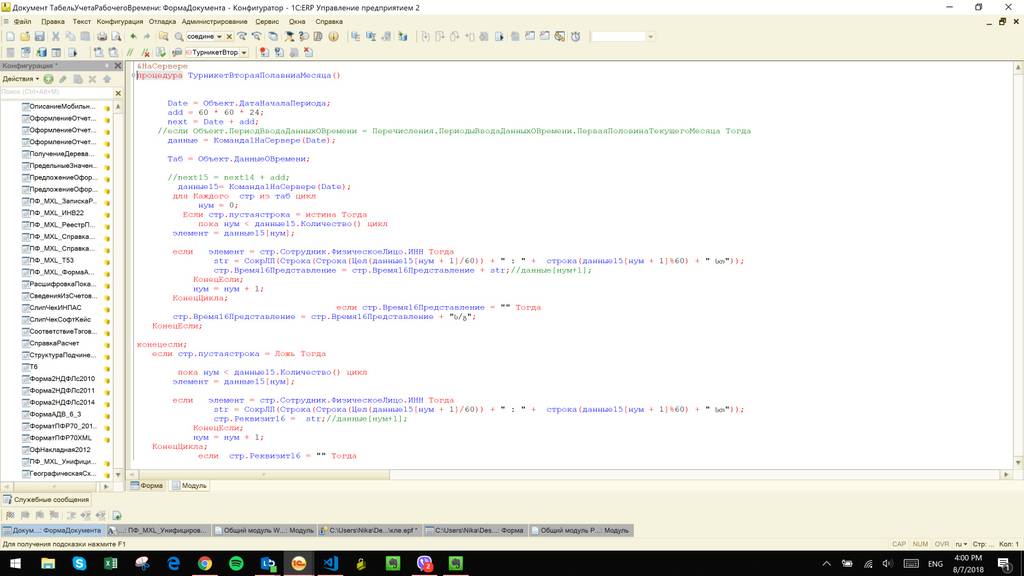1024x576 pixels.
Task: Select tree item ПФ_MXL_Т53
Action: click(x=52, y=260)
